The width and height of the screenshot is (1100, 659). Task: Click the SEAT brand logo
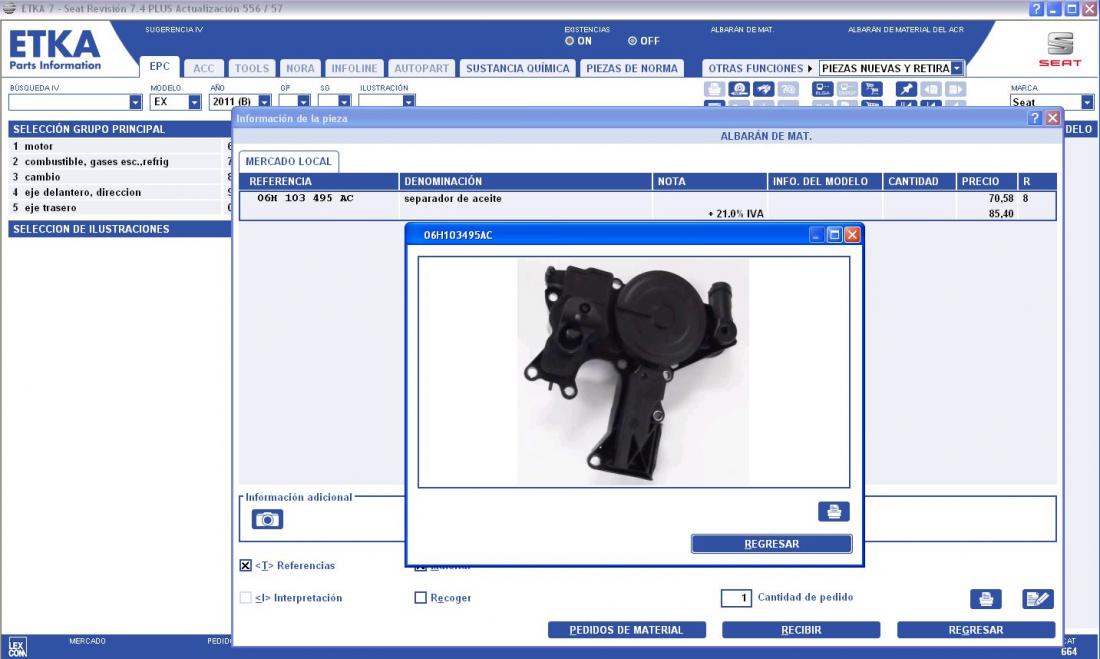pyautogui.click(x=1060, y=49)
